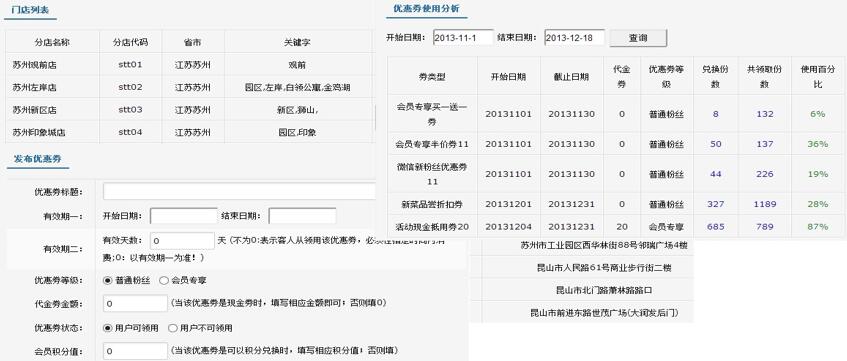The width and height of the screenshot is (847, 361).
Task: Click the 查询 query button
Action: pyautogui.click(x=638, y=38)
